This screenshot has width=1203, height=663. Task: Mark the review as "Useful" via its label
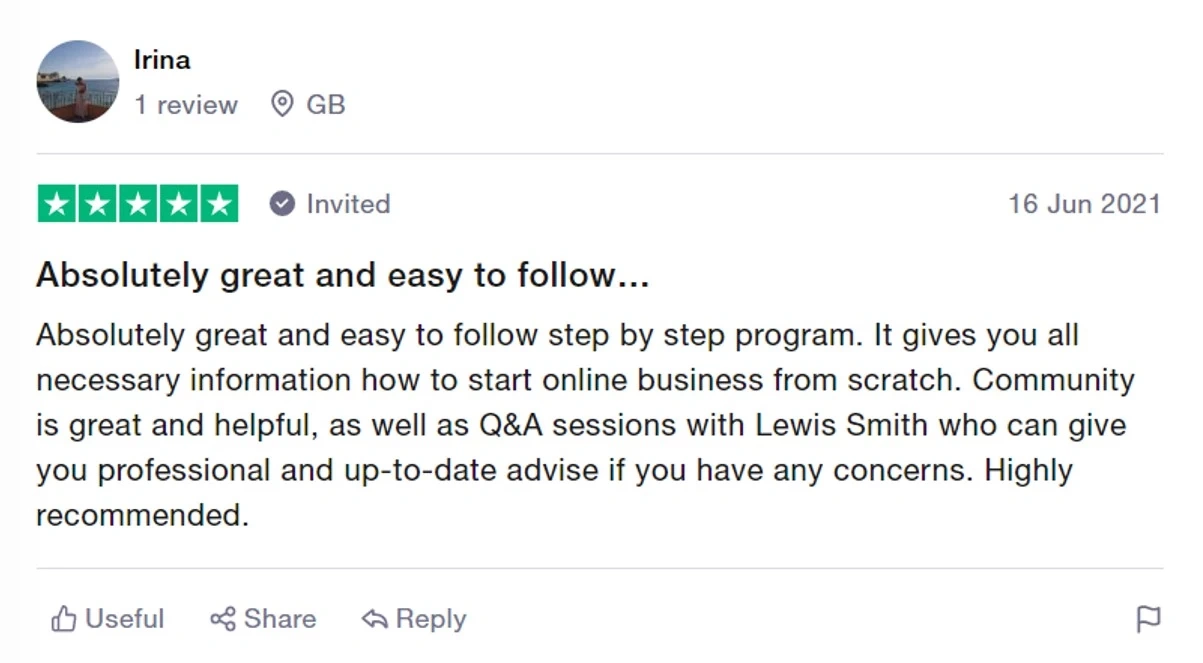[x=125, y=619]
